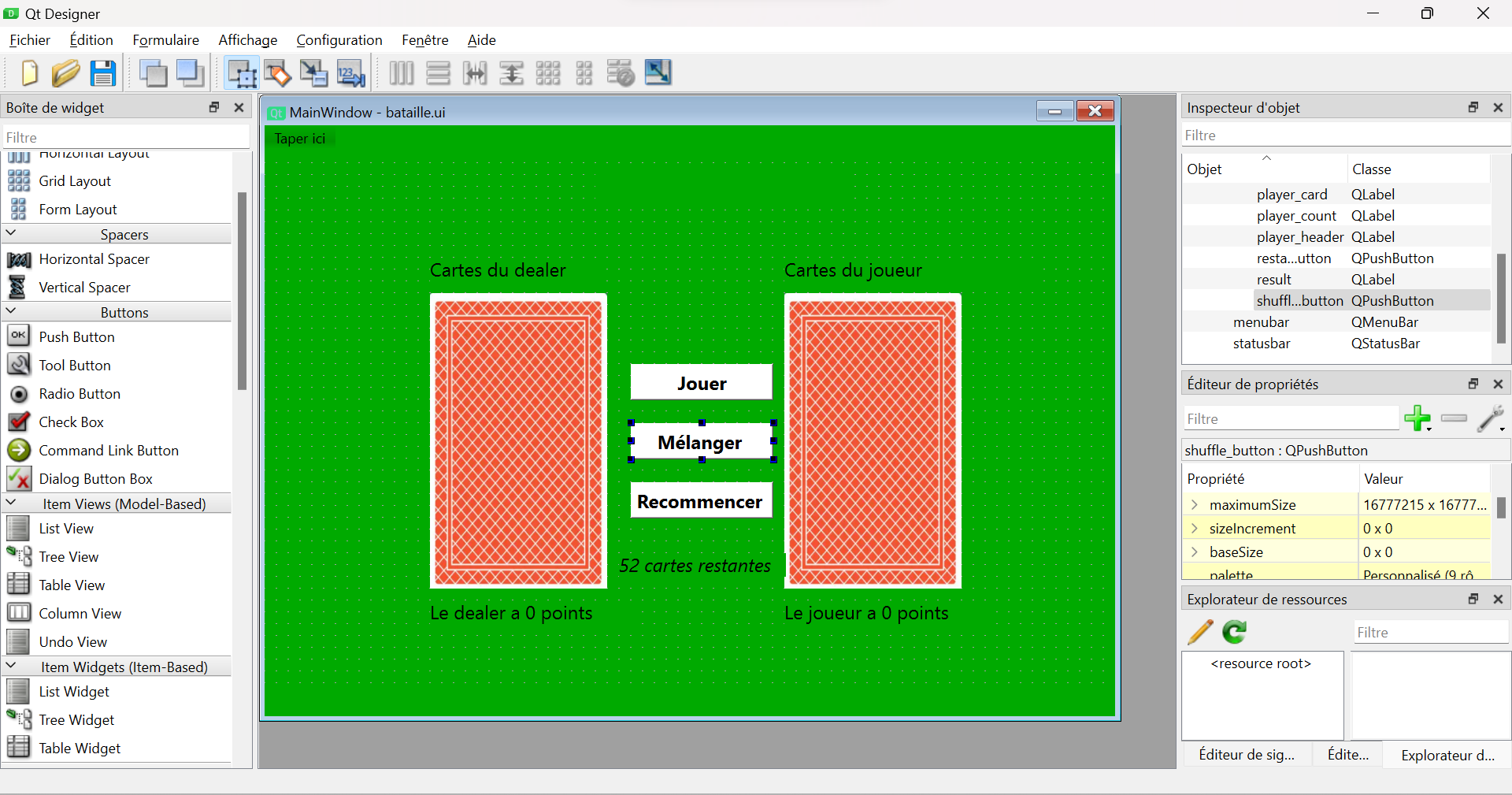The width and height of the screenshot is (1512, 795).
Task: Apply Lay Out Horizontally toolbar icon
Action: coord(402,73)
